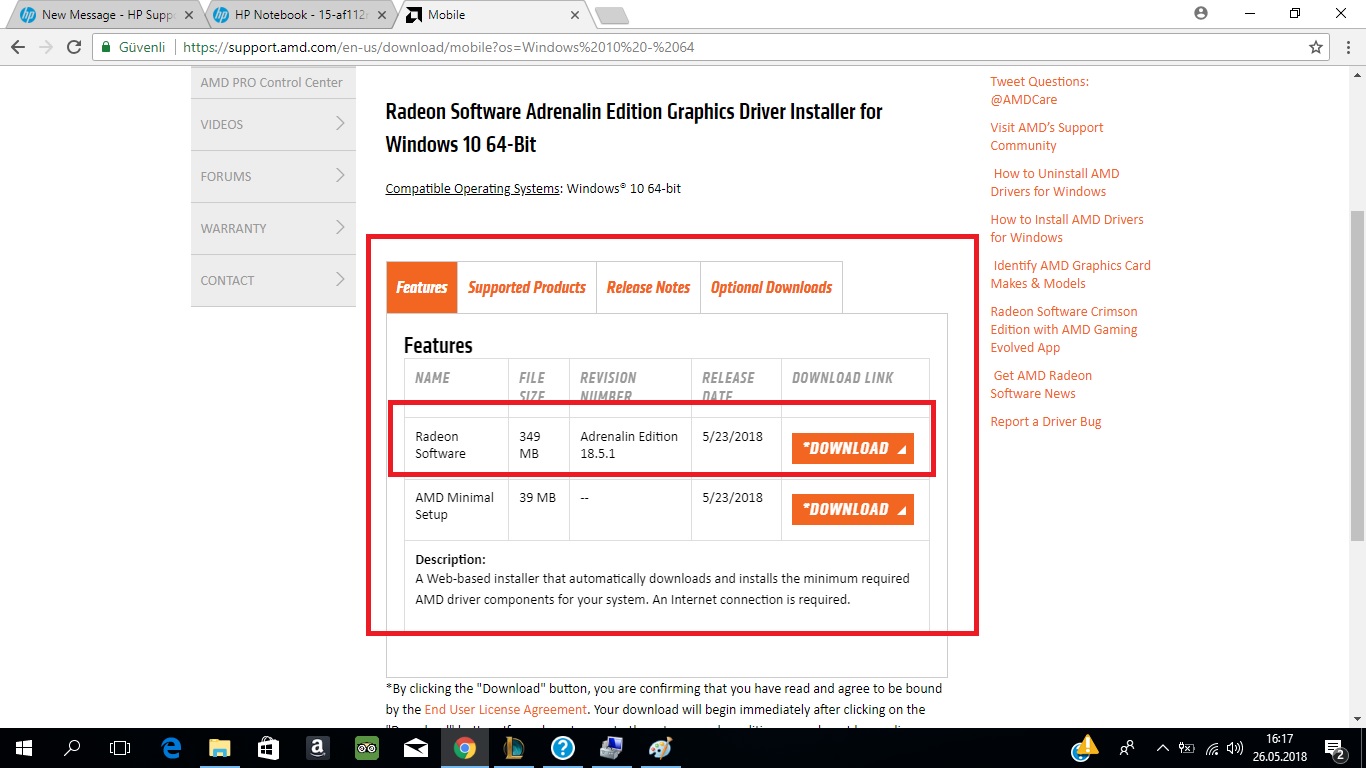Launch Amazon app in the taskbar
1366x768 pixels.
click(x=317, y=747)
